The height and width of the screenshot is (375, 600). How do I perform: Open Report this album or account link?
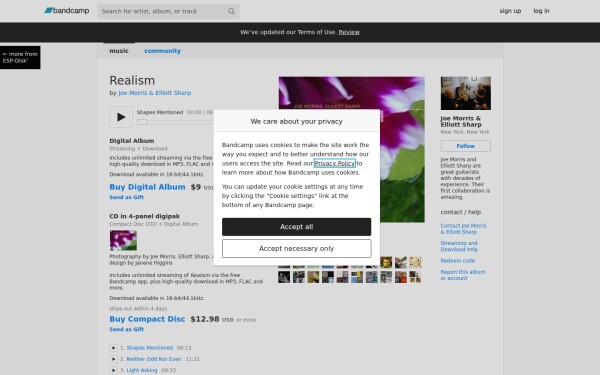click(x=463, y=275)
